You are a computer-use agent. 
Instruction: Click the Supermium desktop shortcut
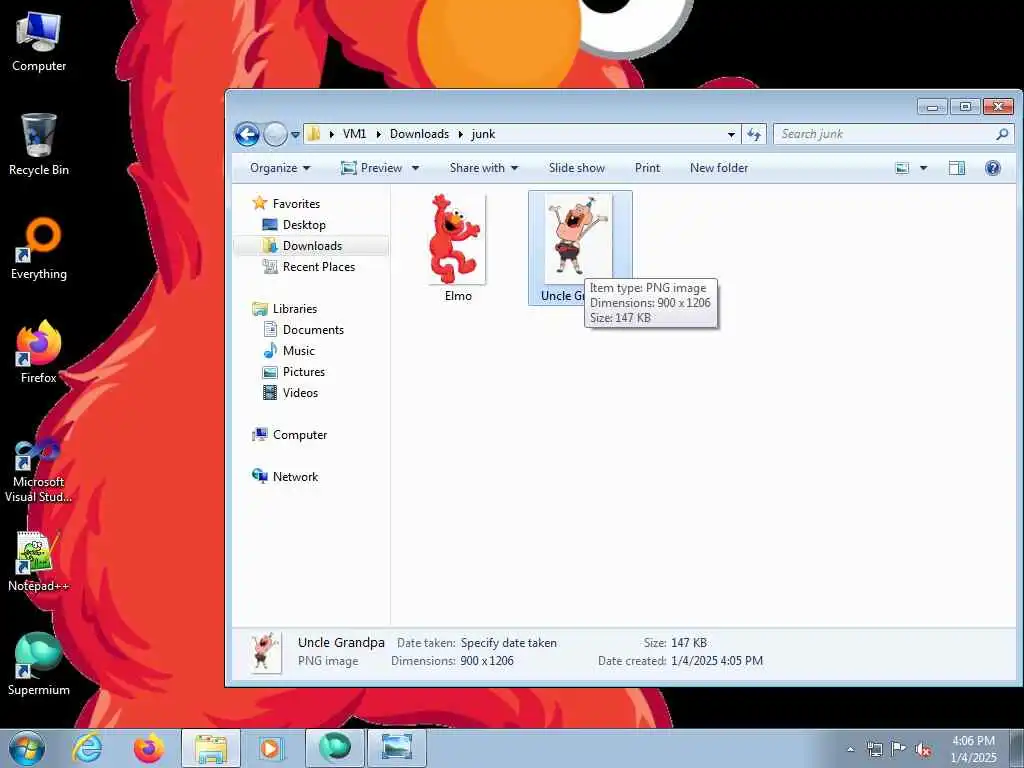39,665
